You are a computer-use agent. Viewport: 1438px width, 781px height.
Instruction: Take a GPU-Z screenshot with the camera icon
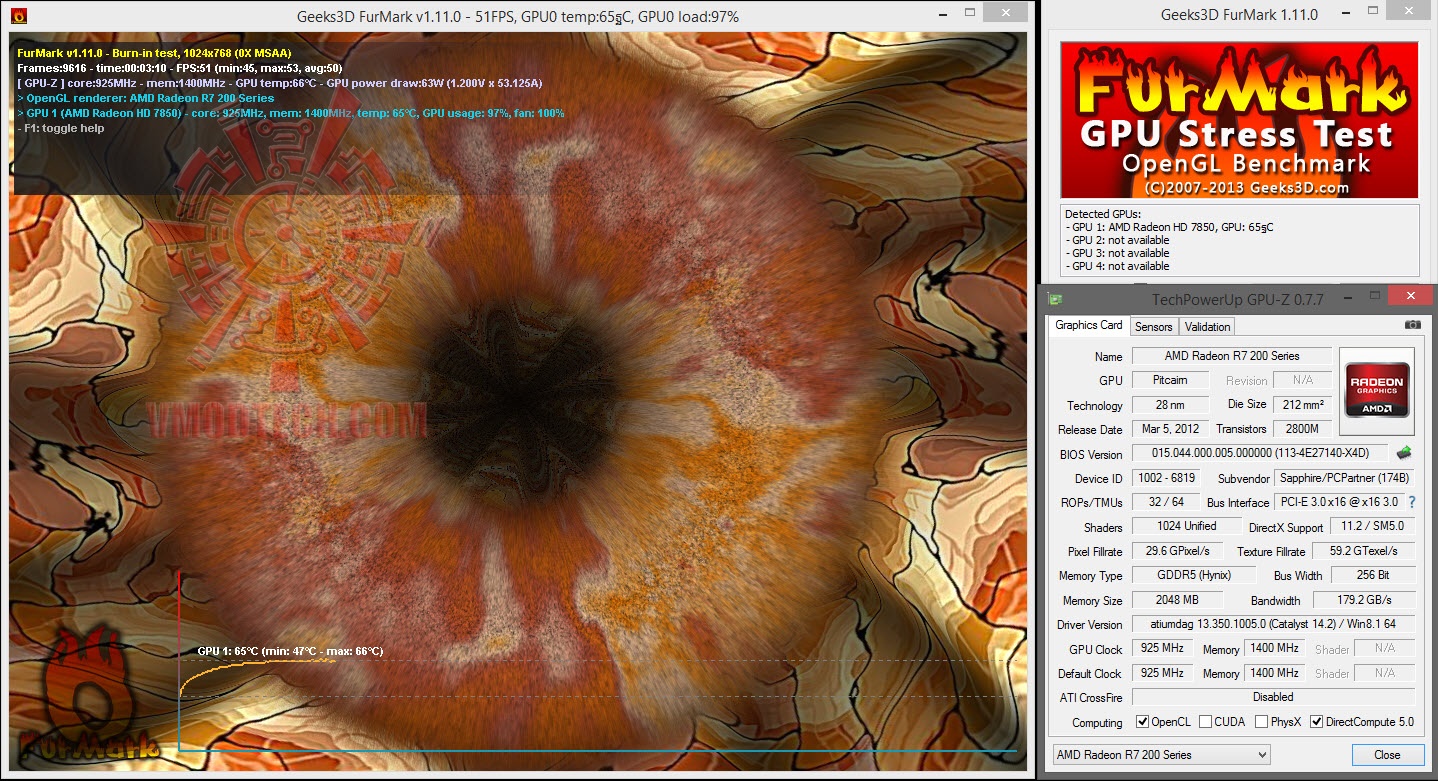tap(1412, 325)
